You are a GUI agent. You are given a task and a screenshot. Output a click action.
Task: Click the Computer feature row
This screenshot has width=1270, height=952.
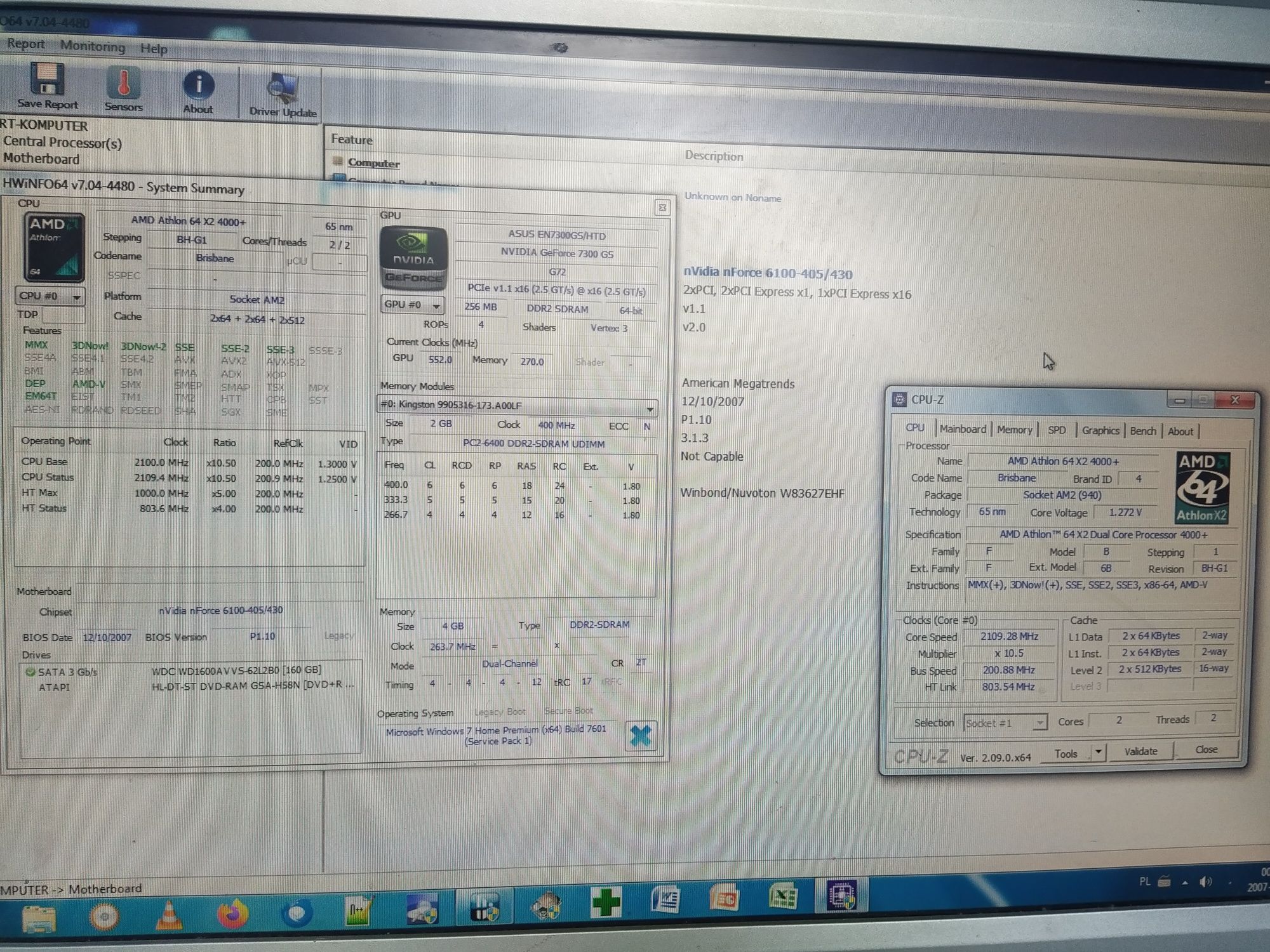[x=373, y=162]
